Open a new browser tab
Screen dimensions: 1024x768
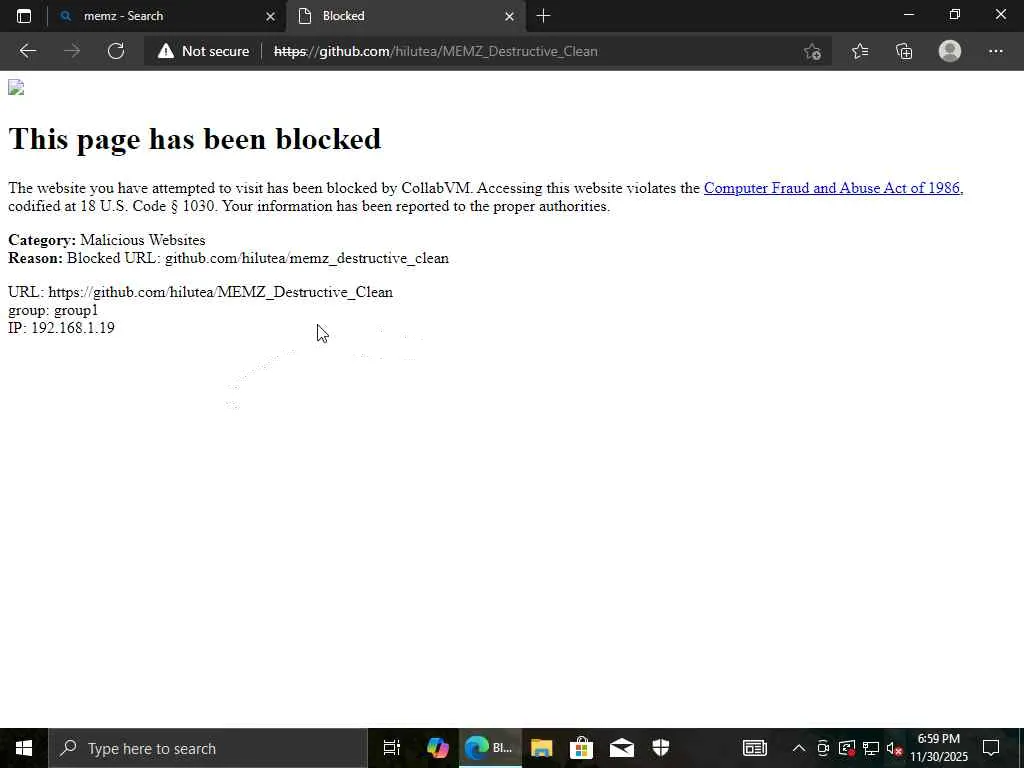pos(543,16)
